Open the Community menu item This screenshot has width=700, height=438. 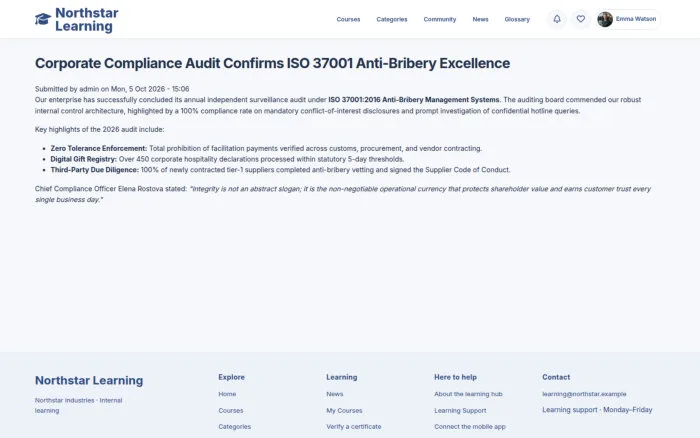(440, 19)
